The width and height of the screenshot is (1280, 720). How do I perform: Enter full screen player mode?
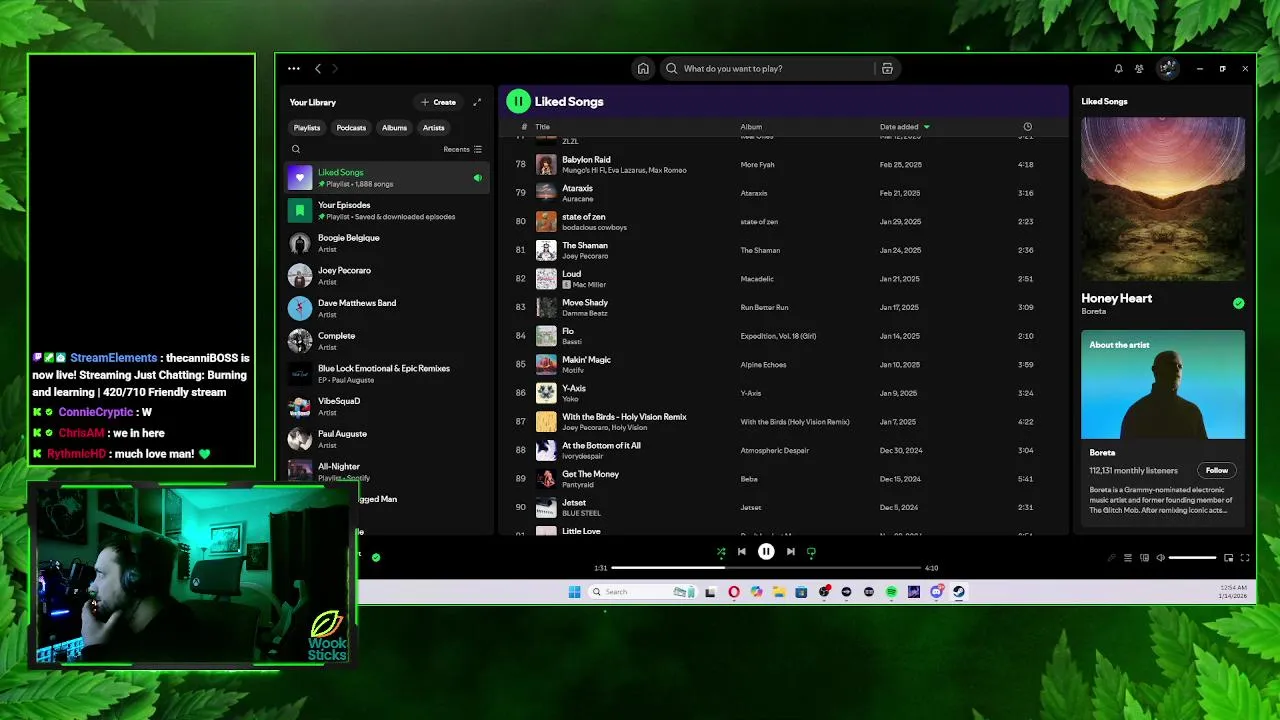tap(1245, 558)
